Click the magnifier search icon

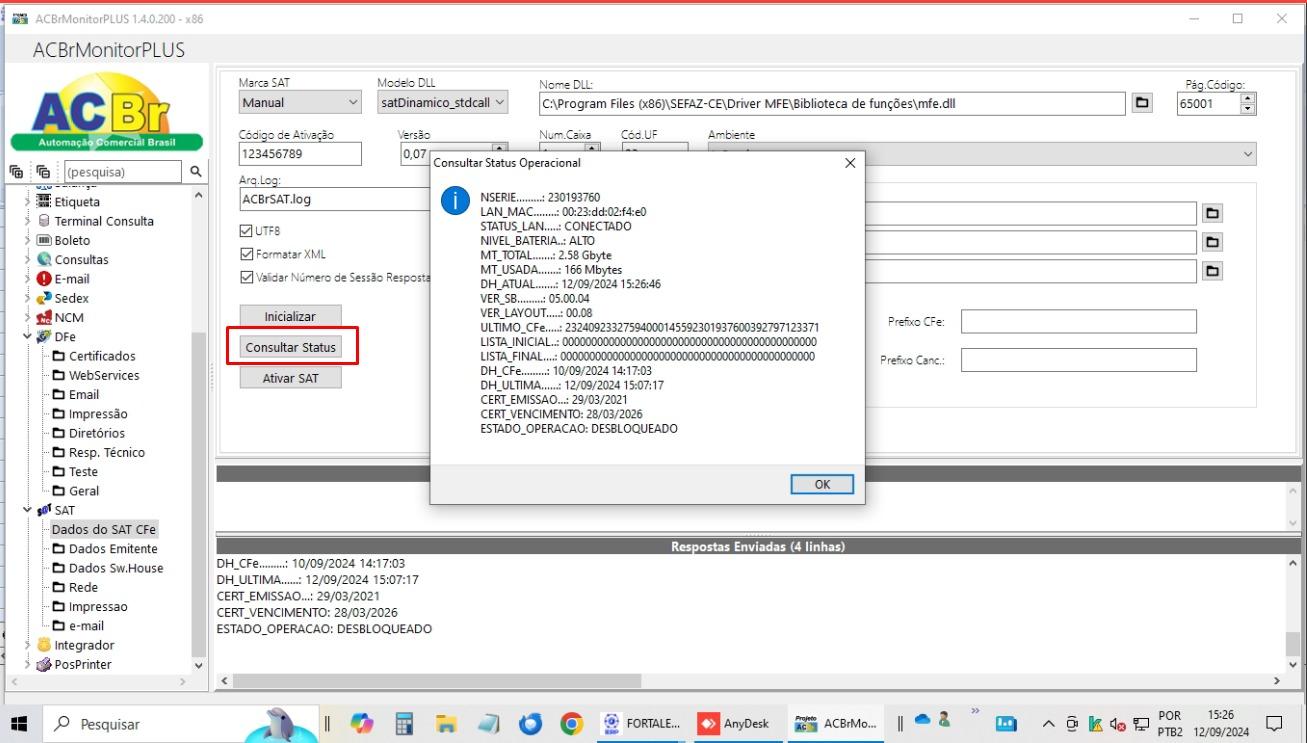pos(196,172)
